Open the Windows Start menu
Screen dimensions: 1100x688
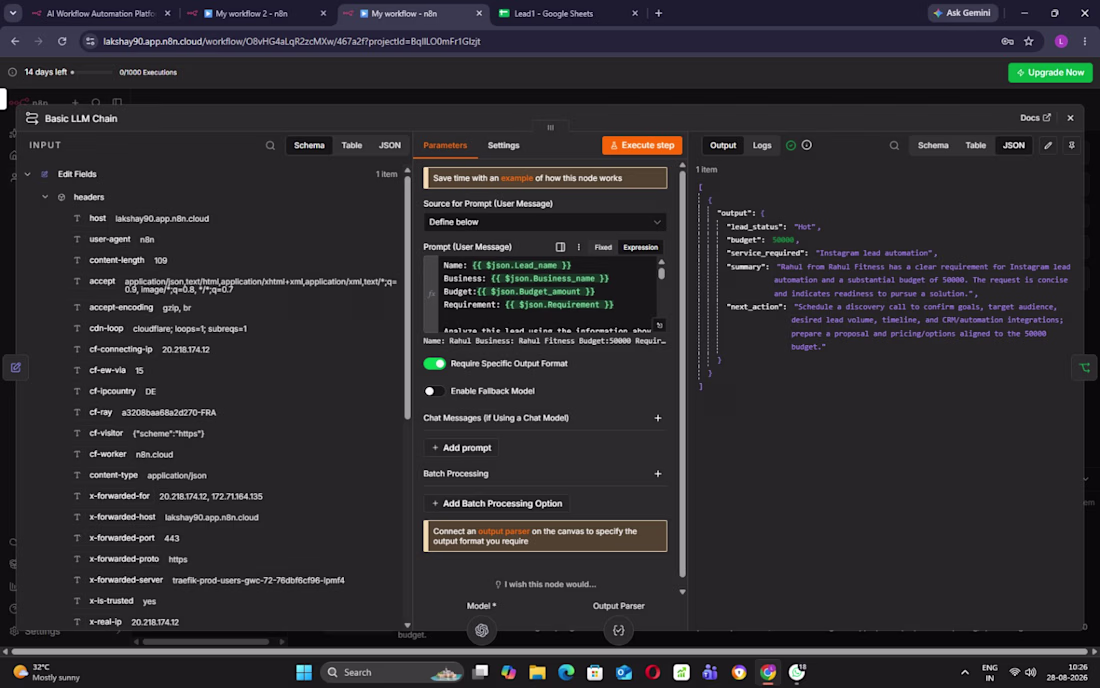click(x=304, y=673)
